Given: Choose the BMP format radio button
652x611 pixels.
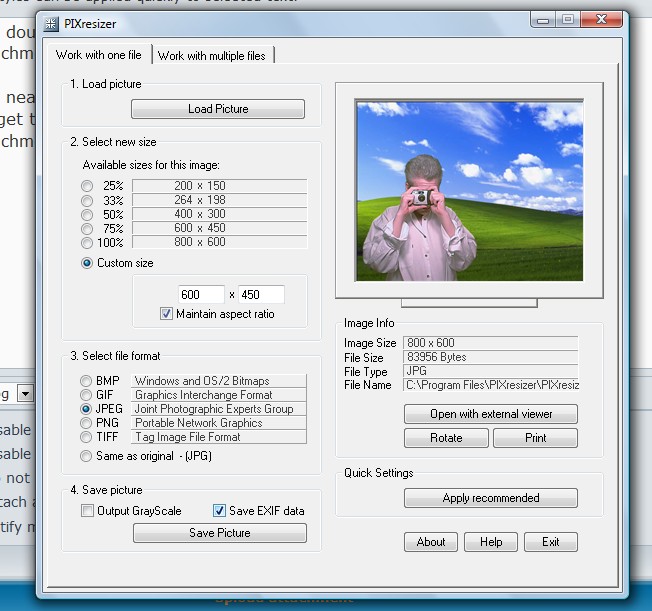Looking at the screenshot, I should point(86,381).
